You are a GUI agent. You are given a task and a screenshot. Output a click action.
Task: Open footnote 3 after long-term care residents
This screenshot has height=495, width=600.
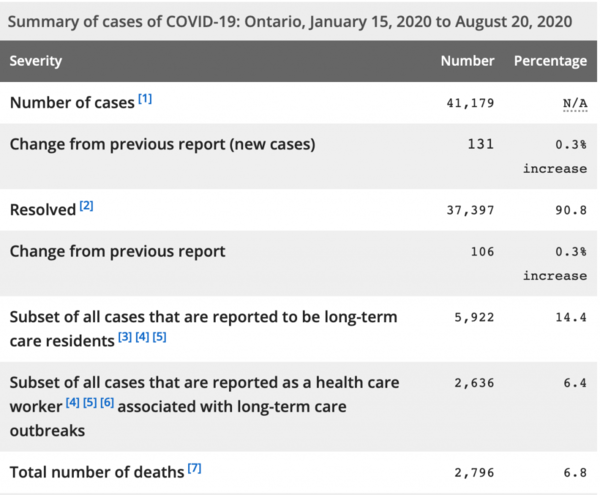tap(126, 337)
